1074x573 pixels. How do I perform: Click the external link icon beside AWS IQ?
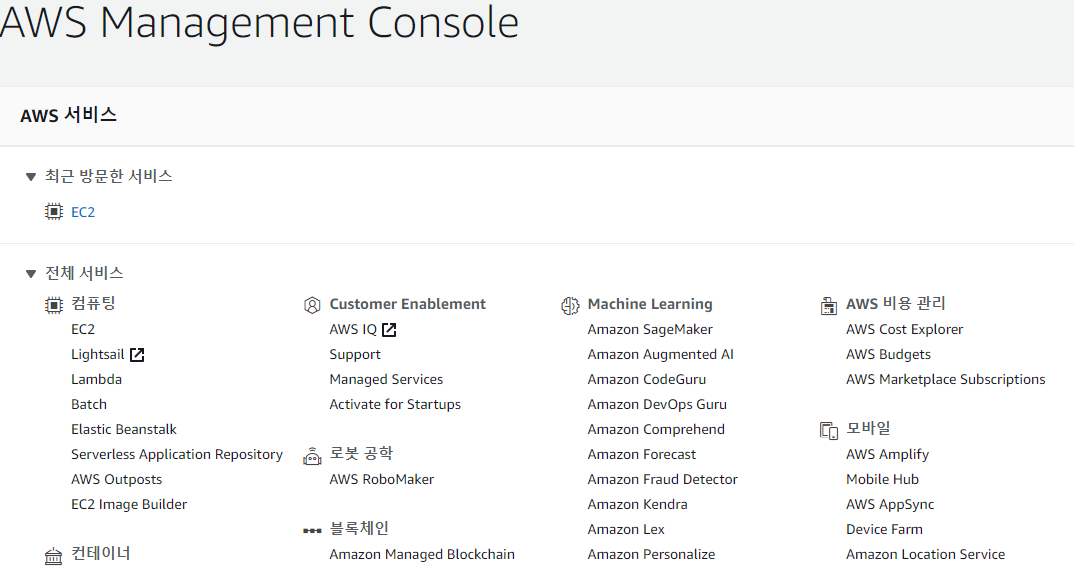click(x=389, y=330)
